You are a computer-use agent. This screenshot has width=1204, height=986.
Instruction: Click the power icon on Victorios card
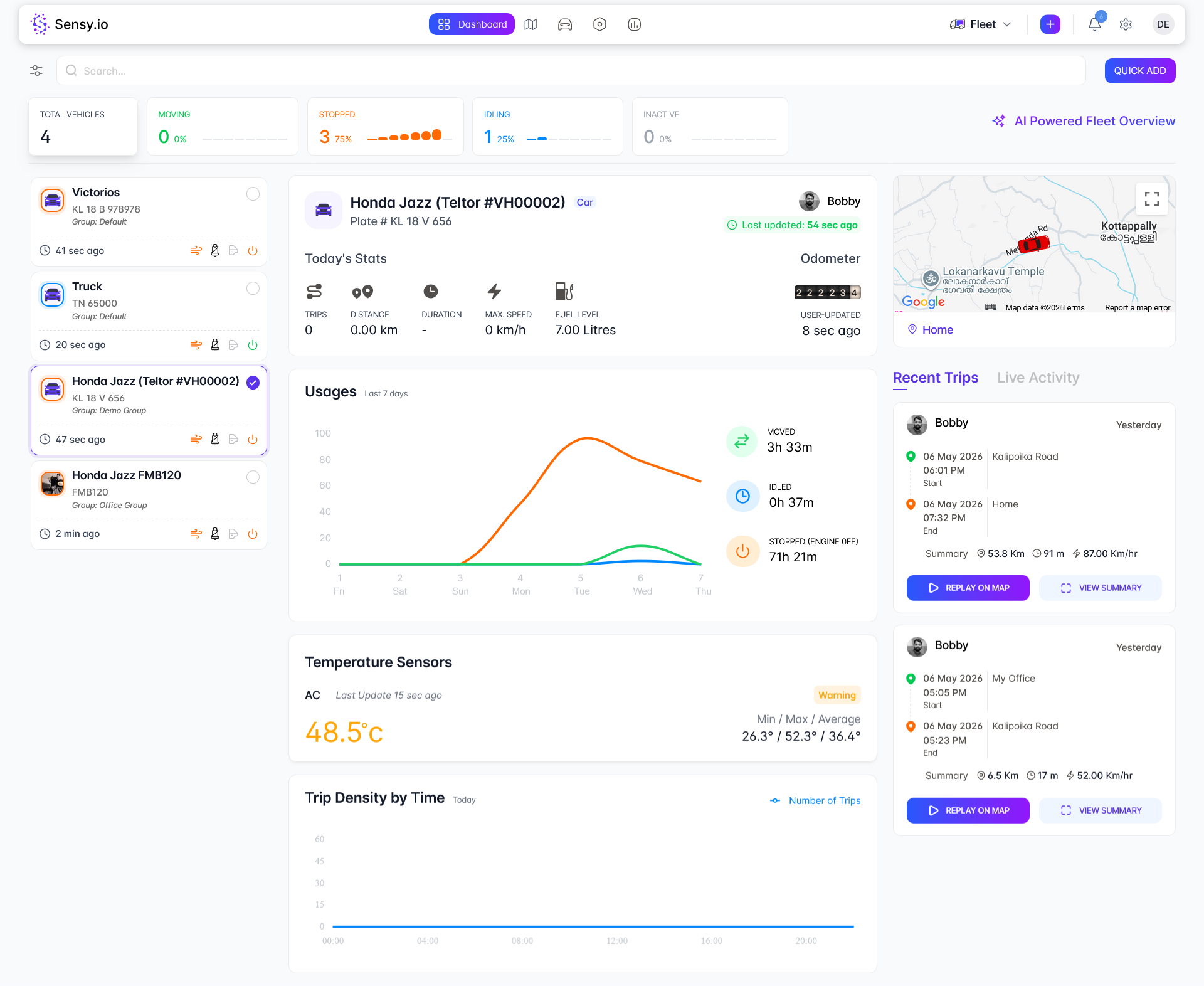point(253,250)
